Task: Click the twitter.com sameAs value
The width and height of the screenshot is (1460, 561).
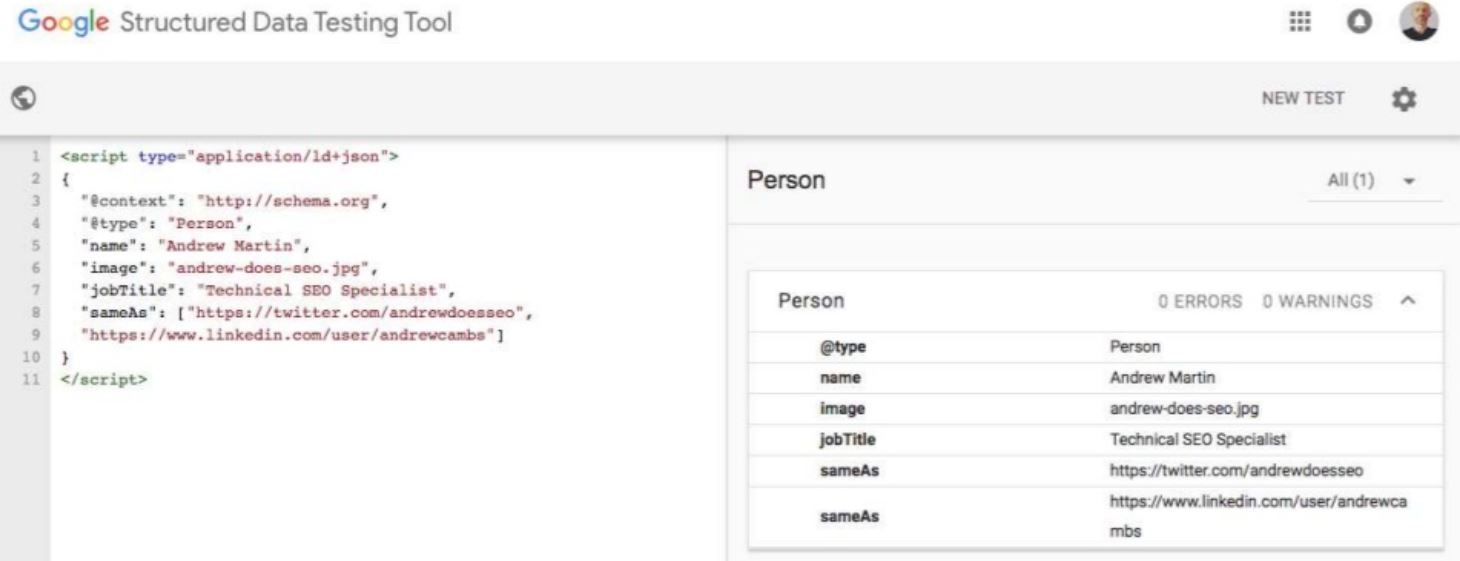Action: (1236, 470)
